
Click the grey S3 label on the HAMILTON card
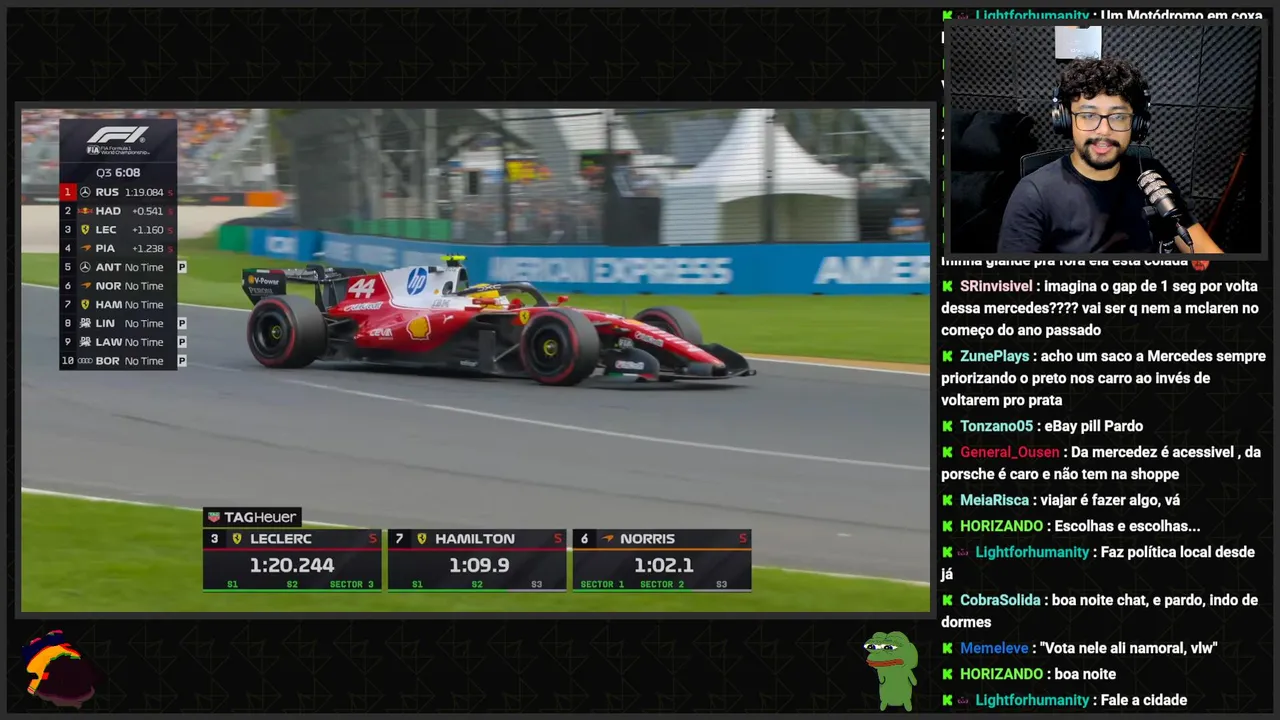coord(537,585)
